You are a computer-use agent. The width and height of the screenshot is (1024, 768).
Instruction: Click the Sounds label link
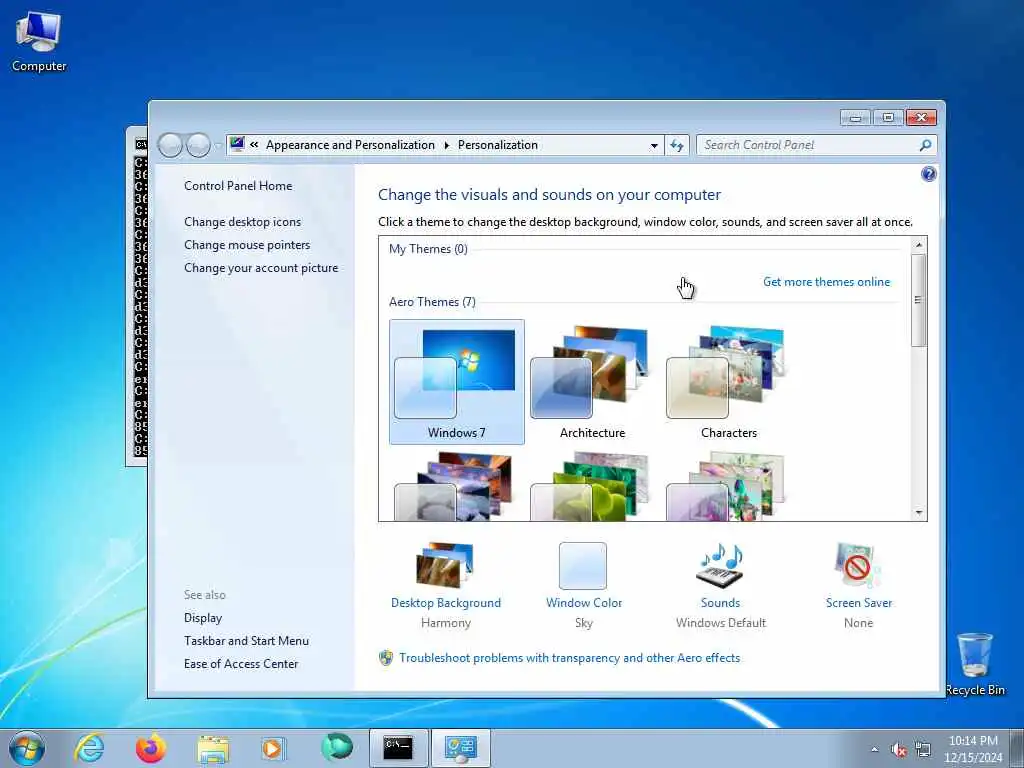point(720,603)
